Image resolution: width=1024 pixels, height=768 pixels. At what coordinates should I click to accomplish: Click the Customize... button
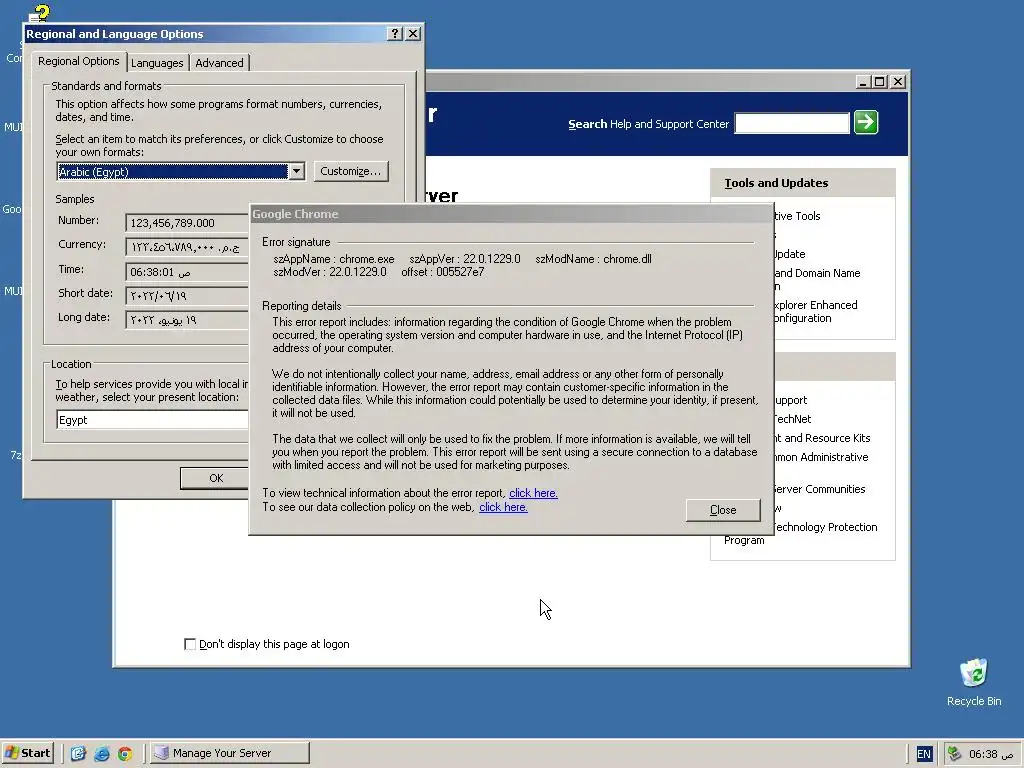point(351,171)
